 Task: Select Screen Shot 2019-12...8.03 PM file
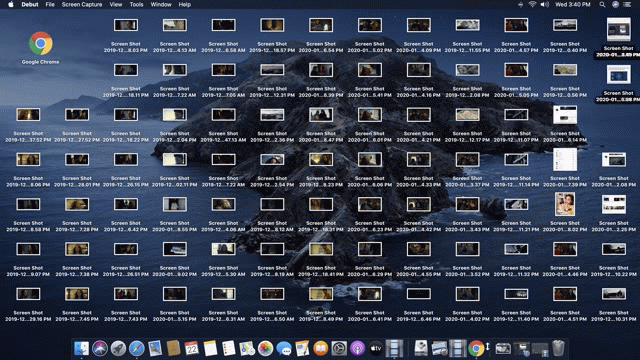(126, 25)
